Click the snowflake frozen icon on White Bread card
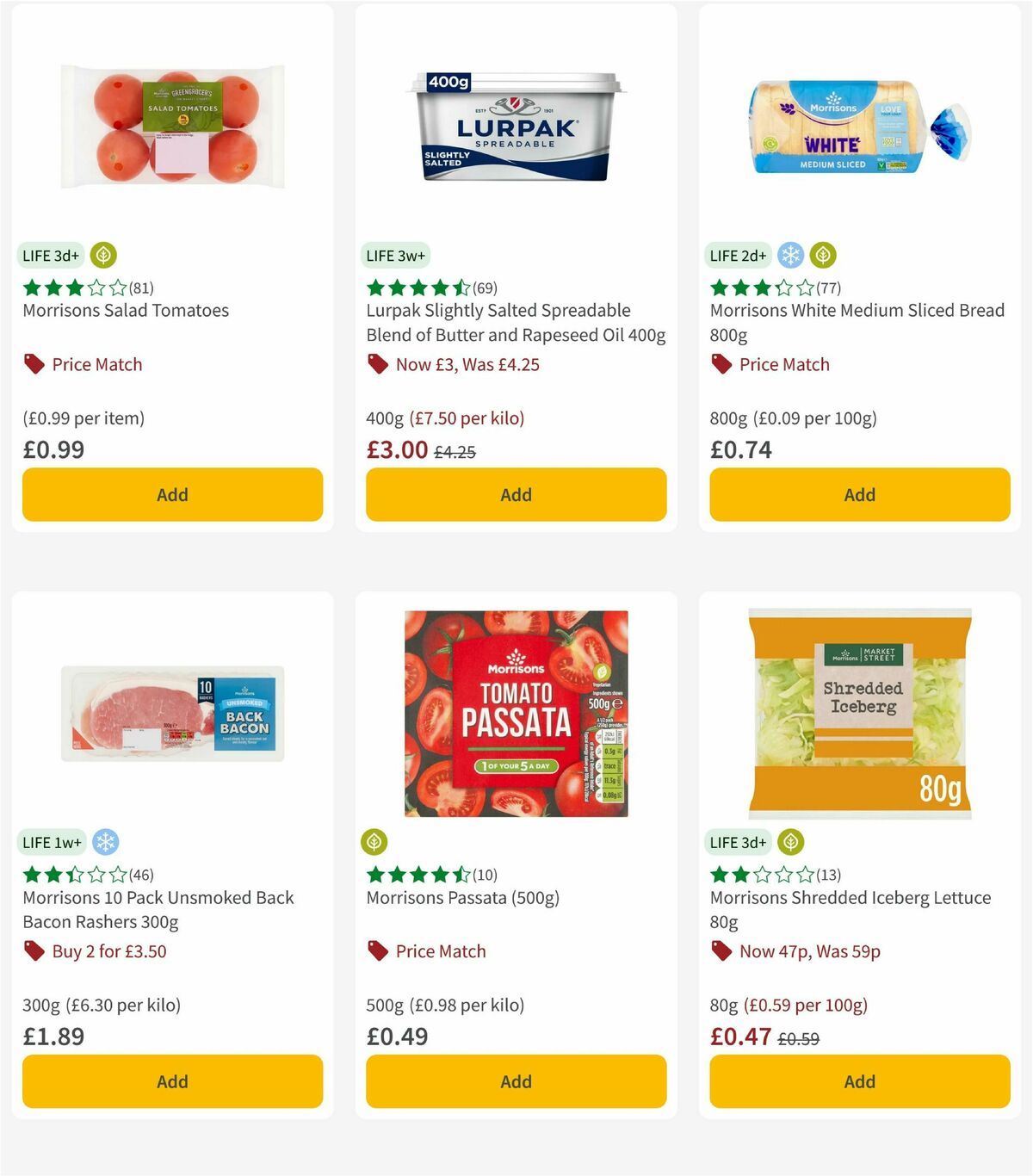The width and height of the screenshot is (1033, 1176). pos(789,255)
